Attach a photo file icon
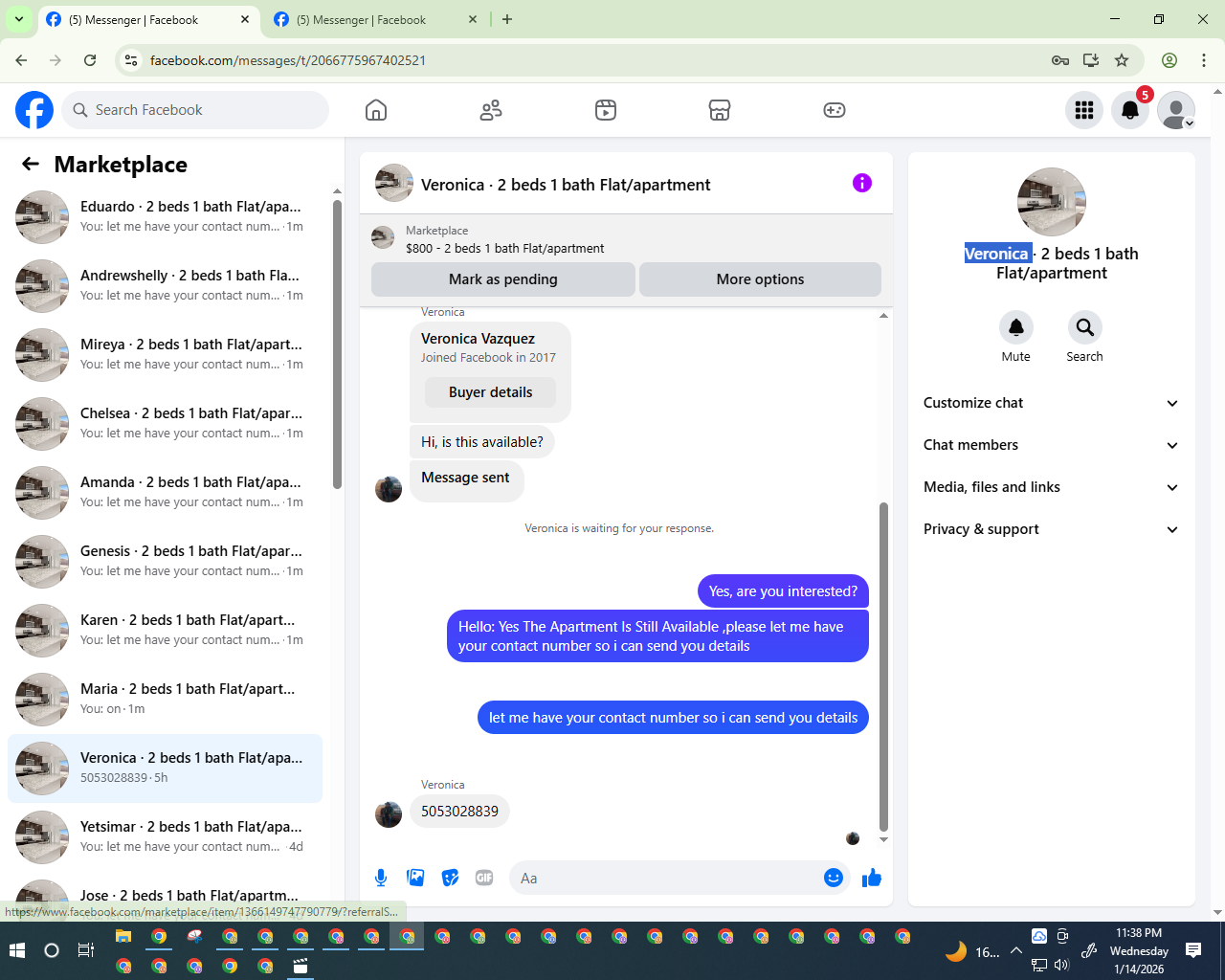This screenshot has width=1225, height=980. [x=415, y=878]
